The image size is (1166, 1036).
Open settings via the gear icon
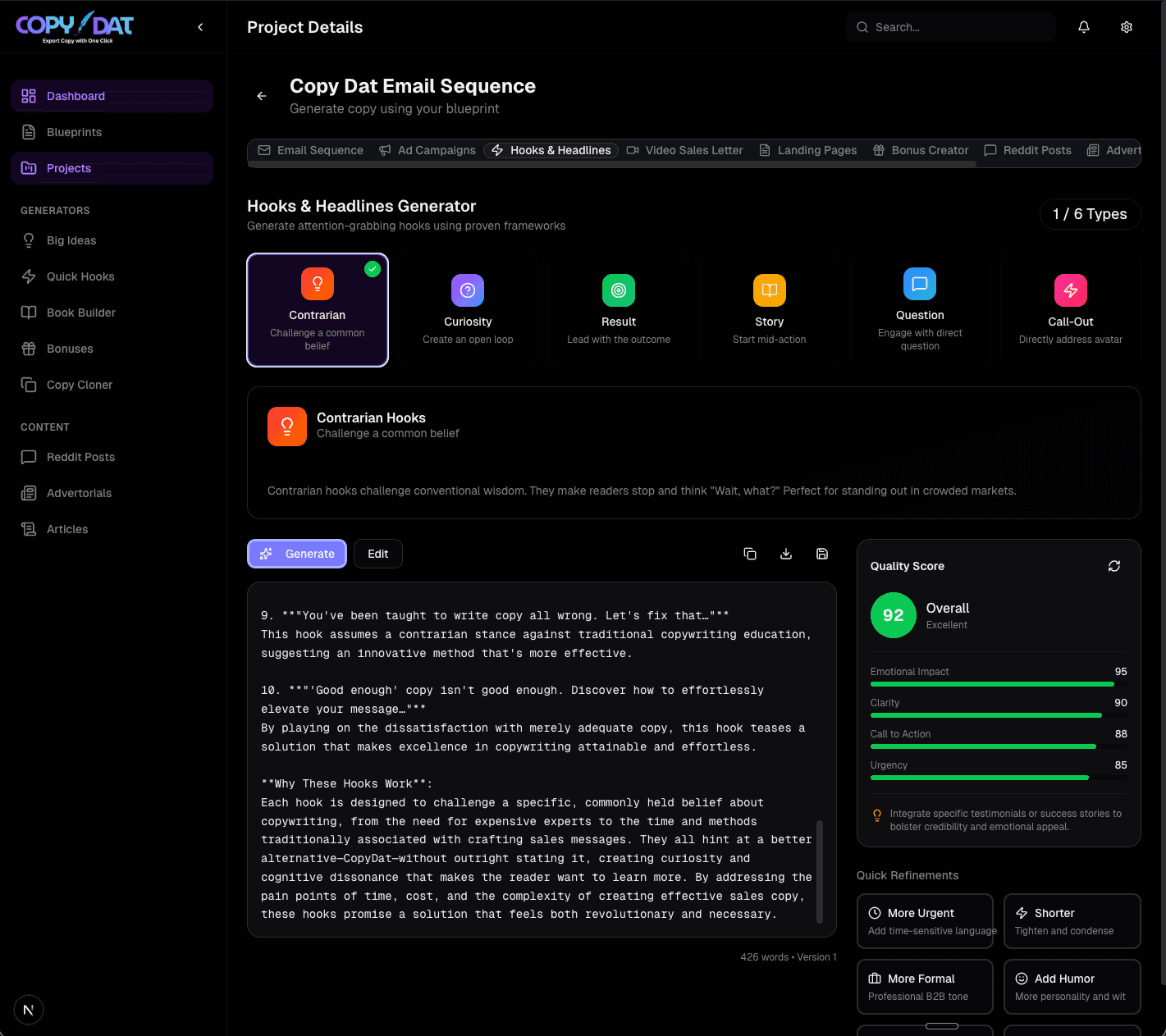pyautogui.click(x=1126, y=27)
